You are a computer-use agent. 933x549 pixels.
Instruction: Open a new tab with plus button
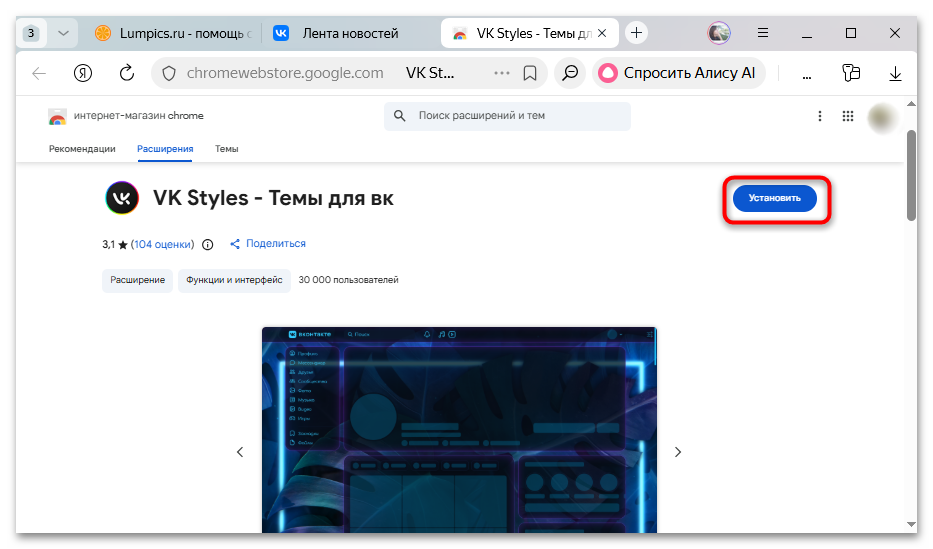pyautogui.click(x=636, y=33)
